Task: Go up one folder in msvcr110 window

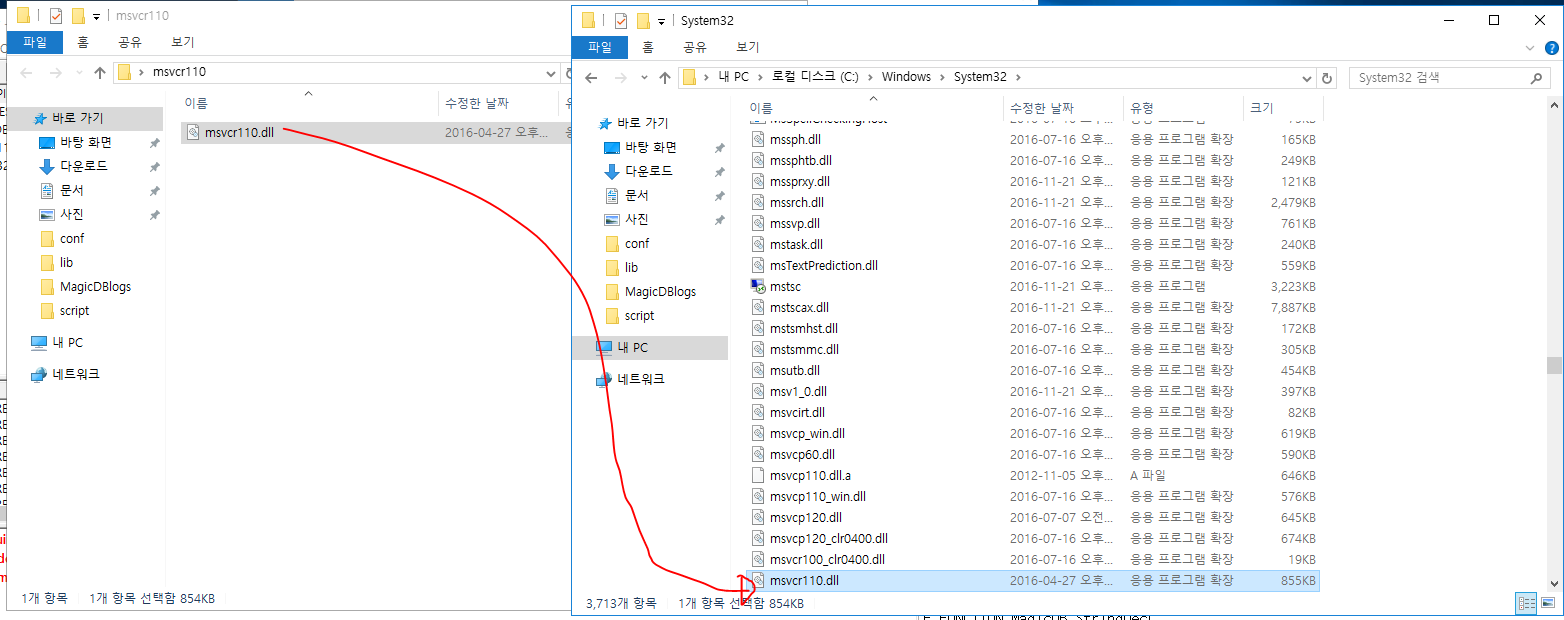Action: [100, 72]
